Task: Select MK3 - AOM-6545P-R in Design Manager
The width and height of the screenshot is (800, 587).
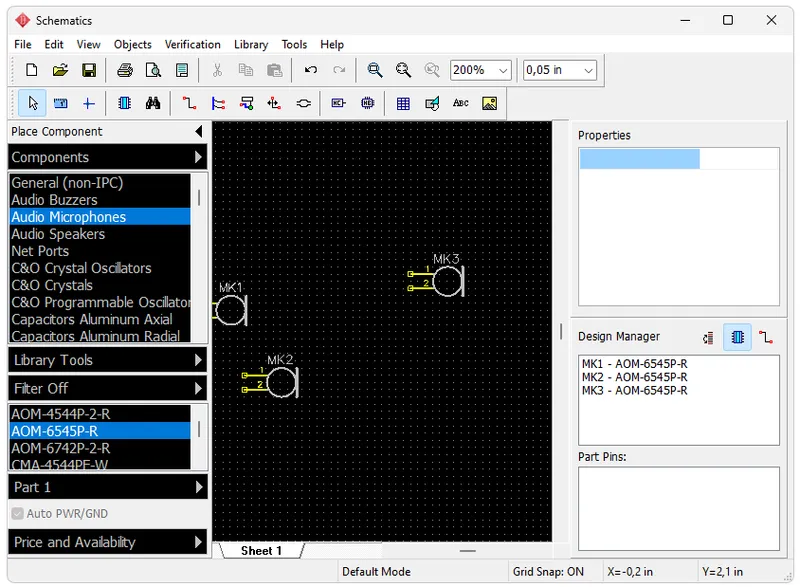Action: pos(634,390)
